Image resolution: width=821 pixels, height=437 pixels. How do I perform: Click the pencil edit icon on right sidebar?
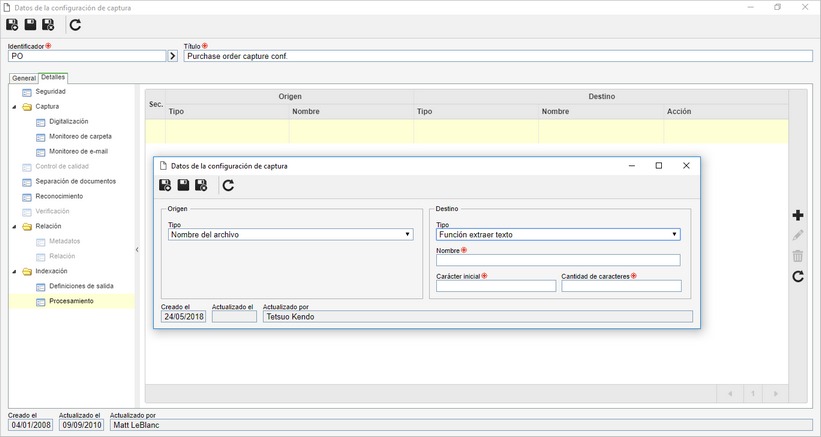798,236
